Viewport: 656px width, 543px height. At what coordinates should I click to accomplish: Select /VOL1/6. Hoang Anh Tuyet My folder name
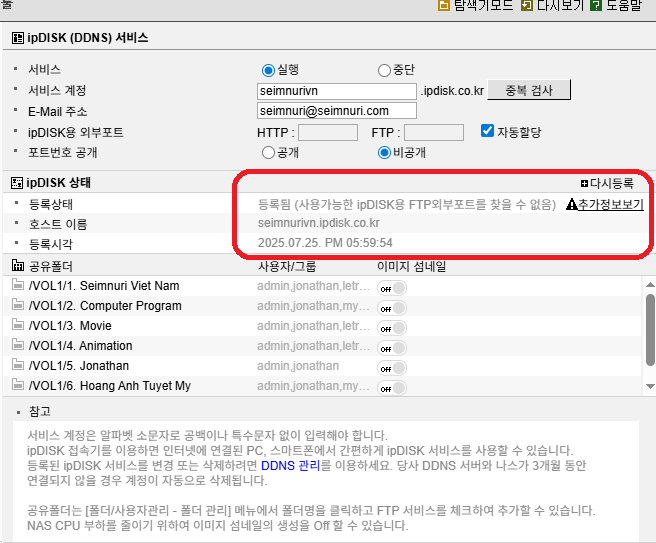click(110, 386)
